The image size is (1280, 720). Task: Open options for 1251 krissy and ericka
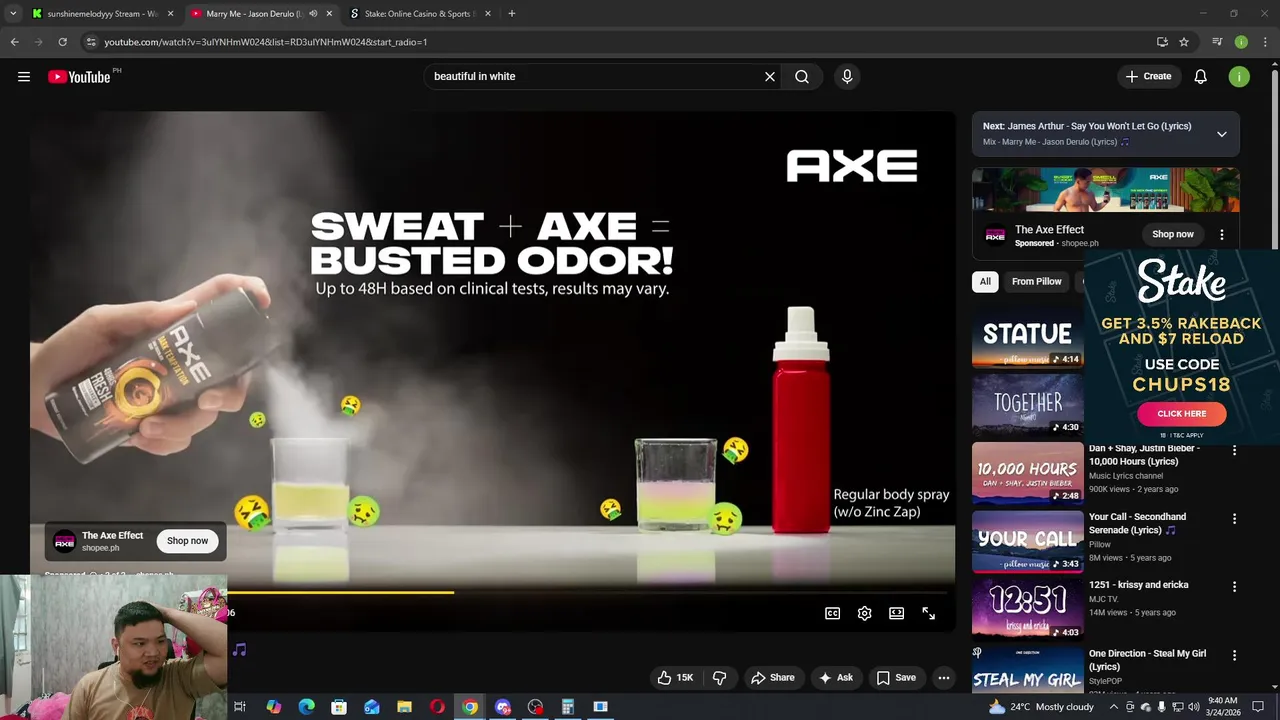tap(1234, 587)
